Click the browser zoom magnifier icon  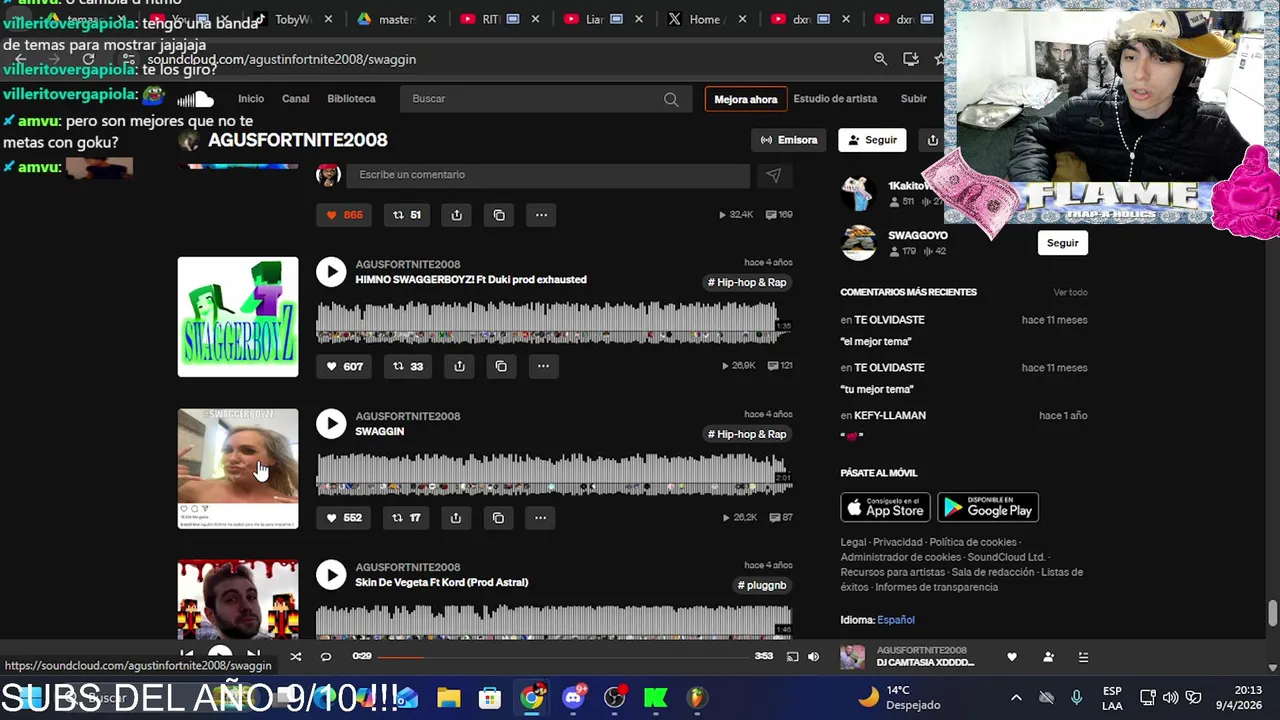[x=880, y=59]
